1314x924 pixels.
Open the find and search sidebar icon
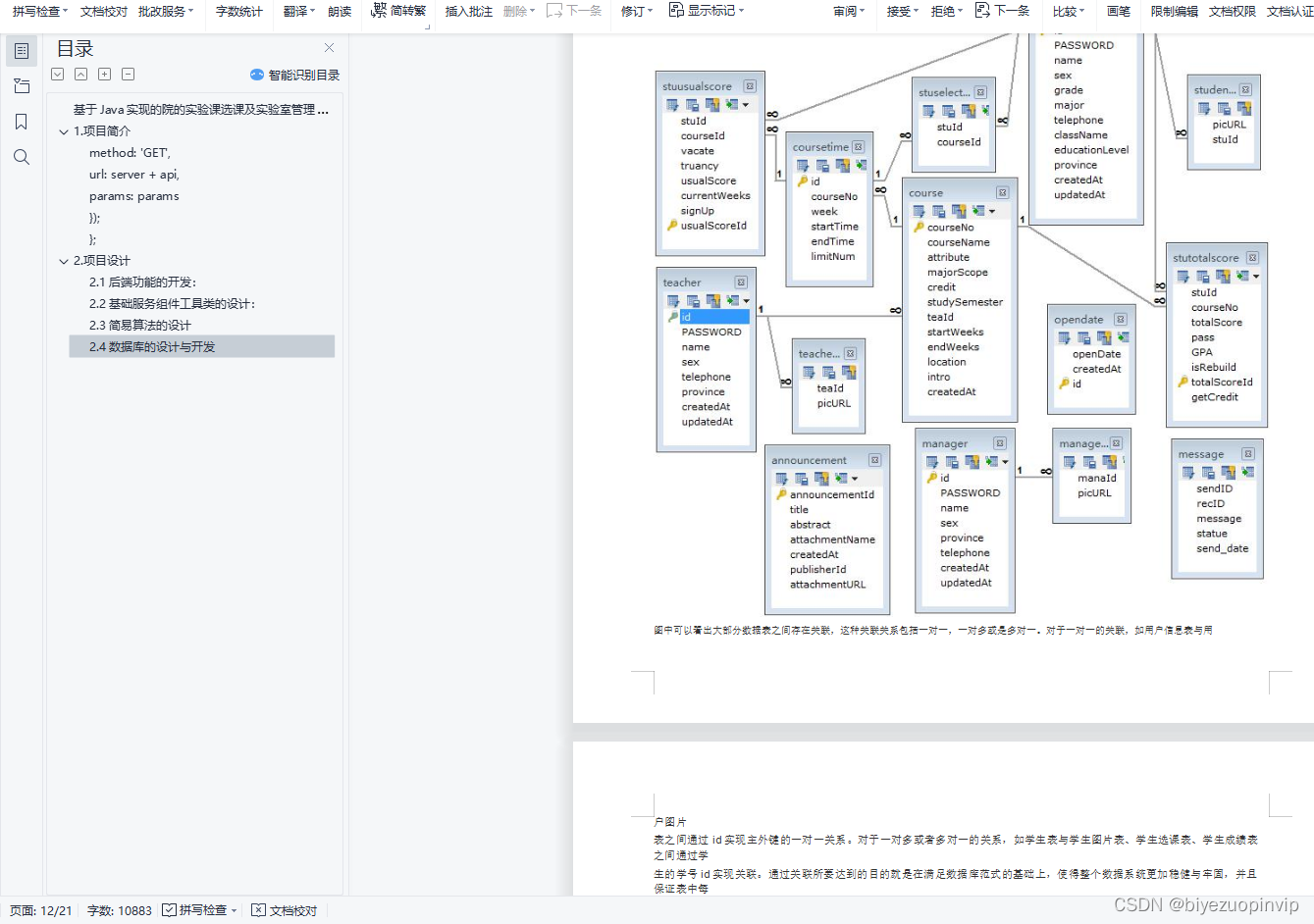pyautogui.click(x=22, y=157)
